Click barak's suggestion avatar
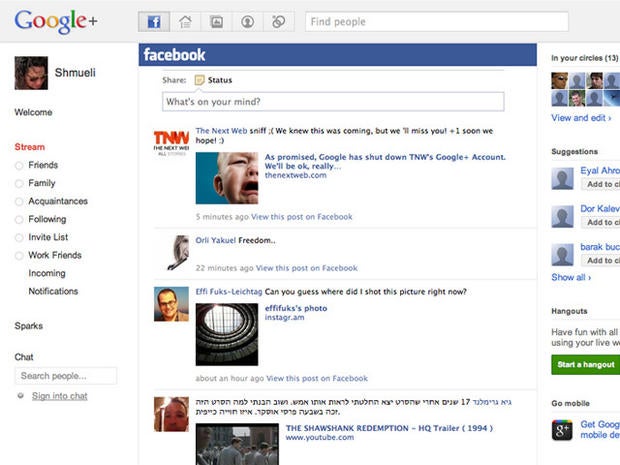620x465 pixels. pyautogui.click(x=562, y=255)
